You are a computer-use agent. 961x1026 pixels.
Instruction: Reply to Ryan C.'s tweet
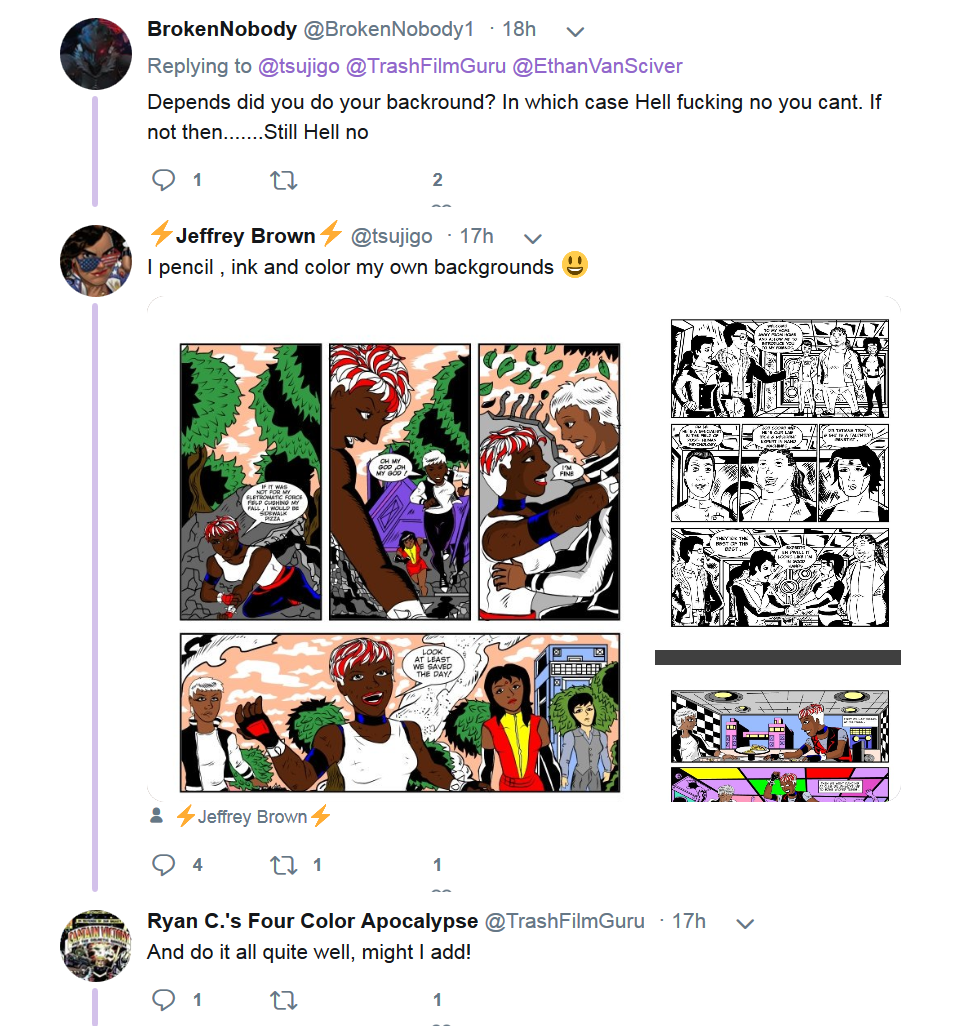coord(163,1000)
